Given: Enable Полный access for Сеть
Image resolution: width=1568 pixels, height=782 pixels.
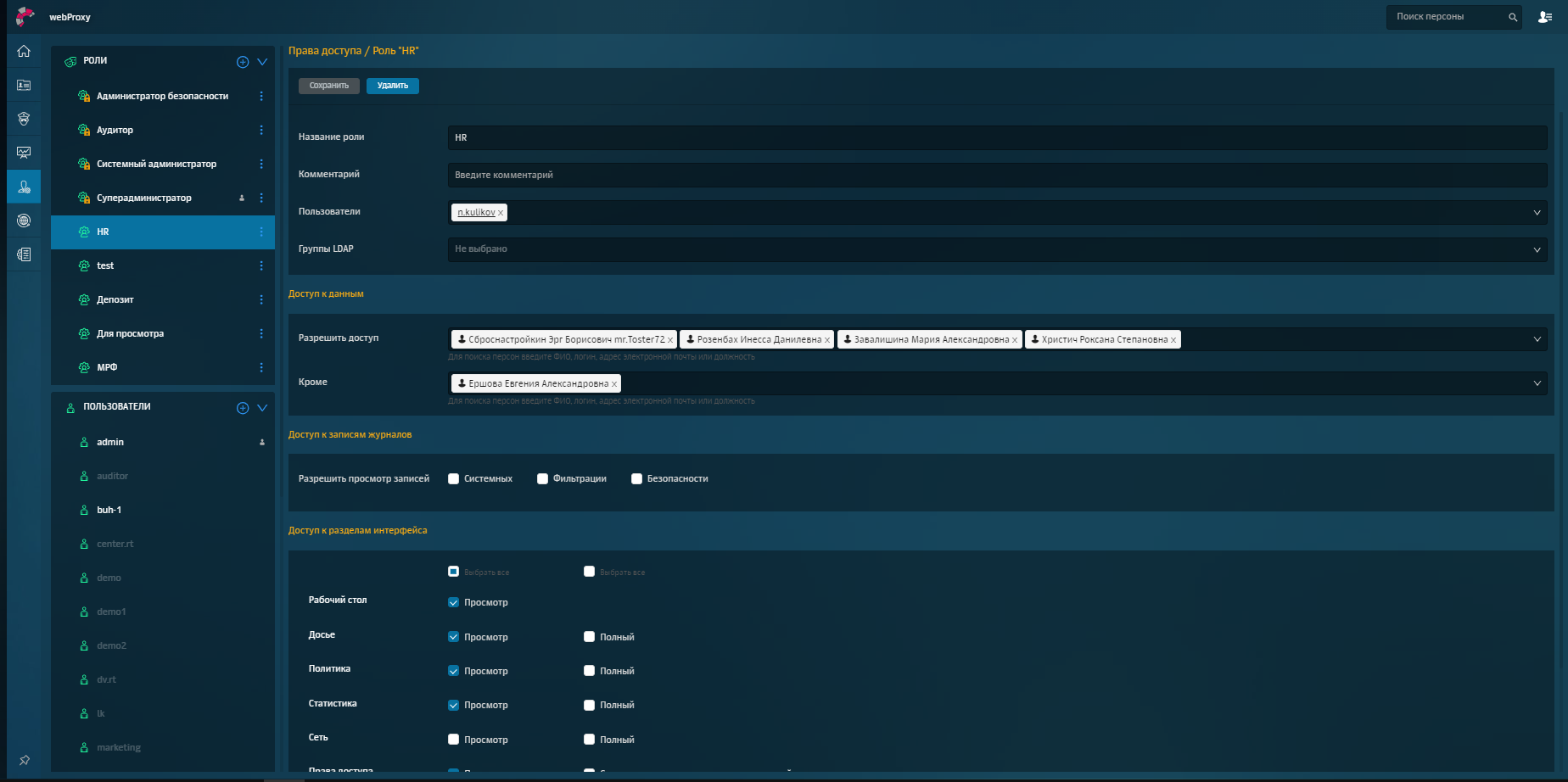Looking at the screenshot, I should pyautogui.click(x=590, y=740).
